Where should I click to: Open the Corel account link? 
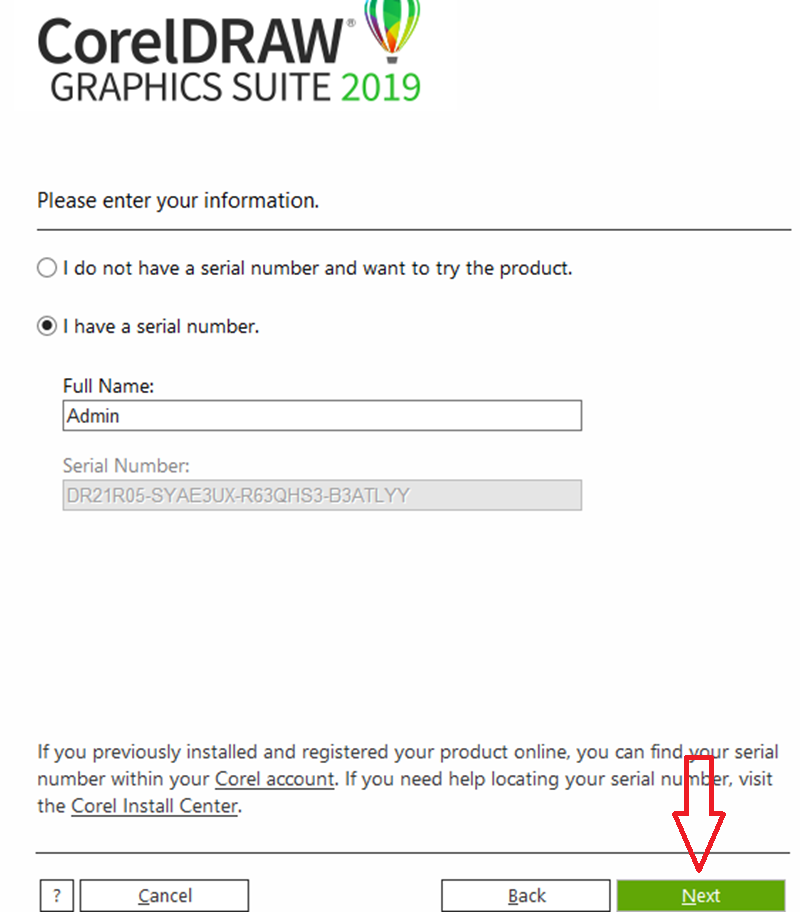(x=274, y=779)
